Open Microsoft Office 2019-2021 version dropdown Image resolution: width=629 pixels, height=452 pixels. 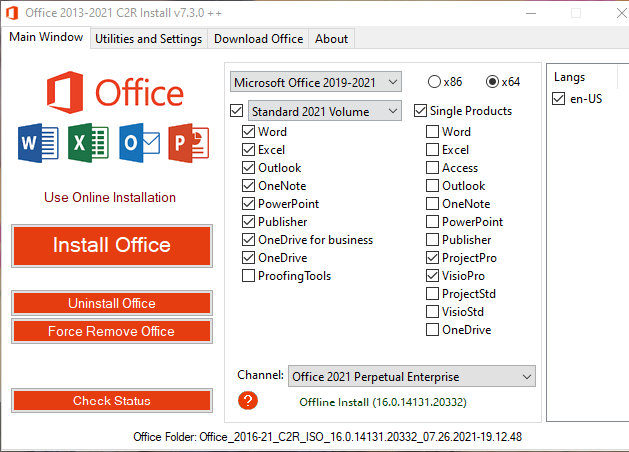click(316, 82)
